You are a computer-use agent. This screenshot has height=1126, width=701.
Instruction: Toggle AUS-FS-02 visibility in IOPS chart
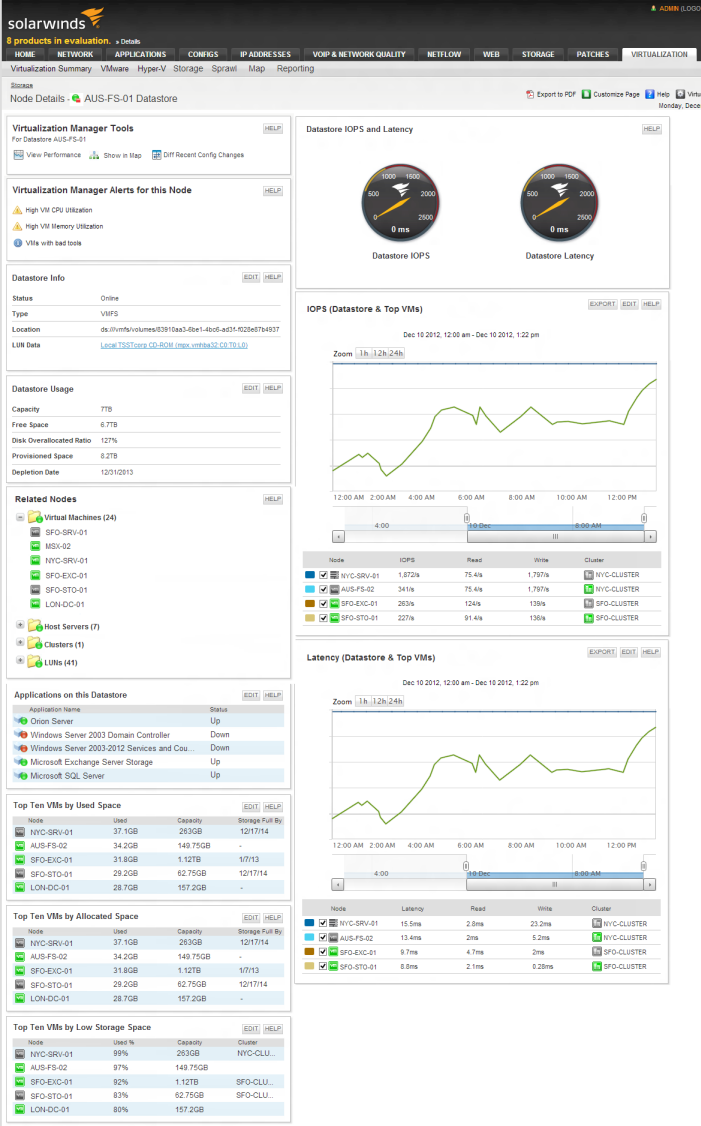tap(322, 589)
